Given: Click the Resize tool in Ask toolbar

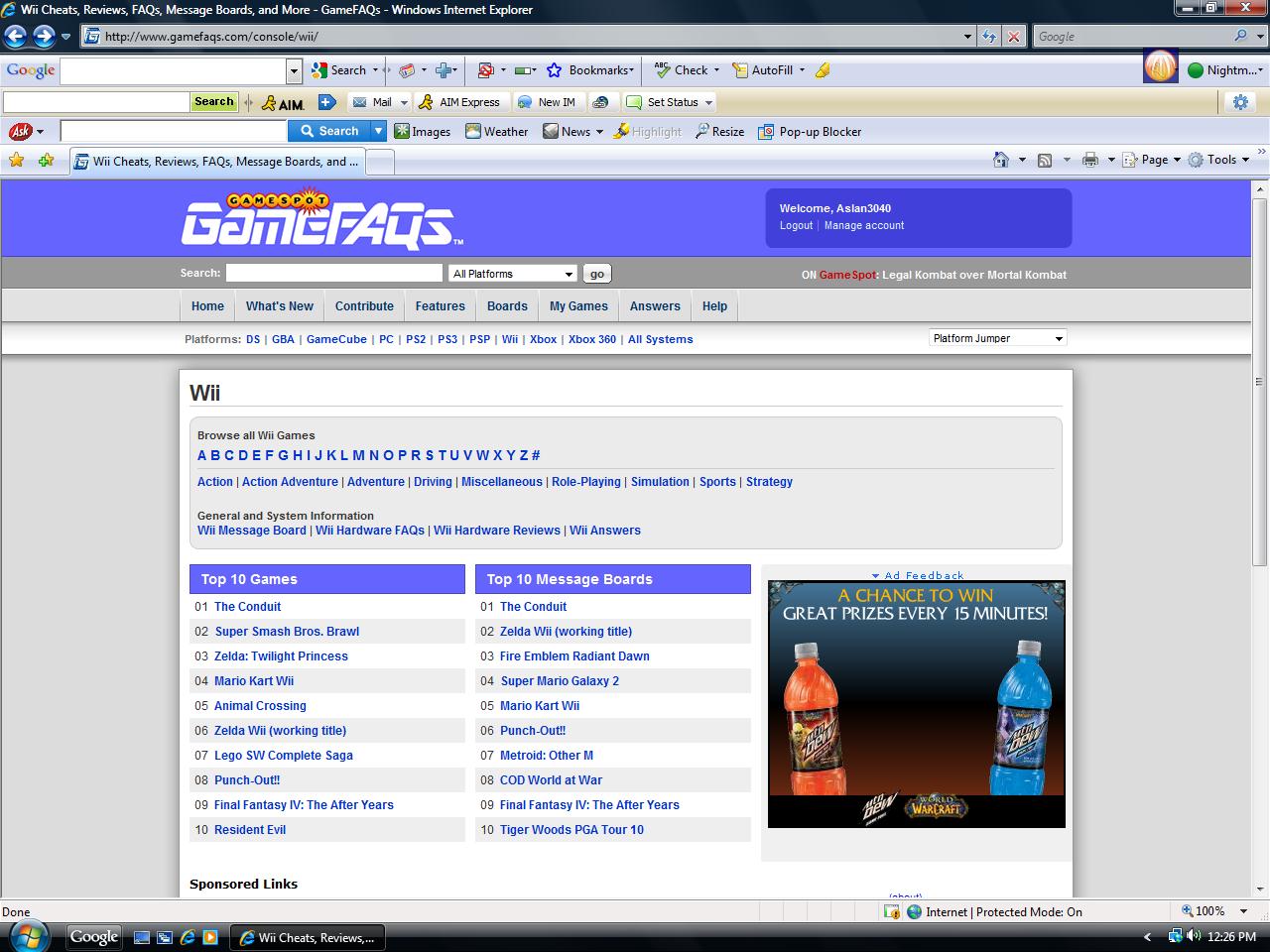Looking at the screenshot, I should pos(719,131).
